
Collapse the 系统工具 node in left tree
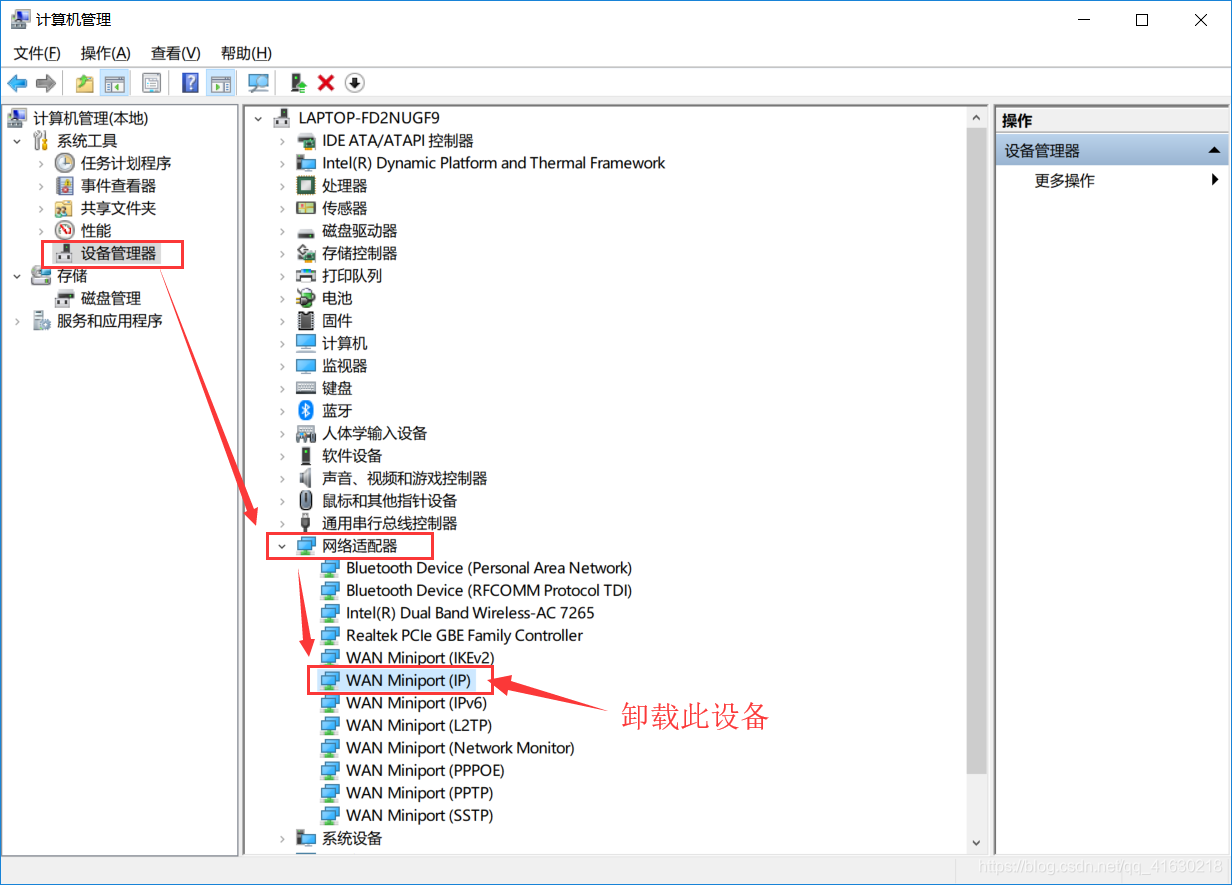coord(16,141)
